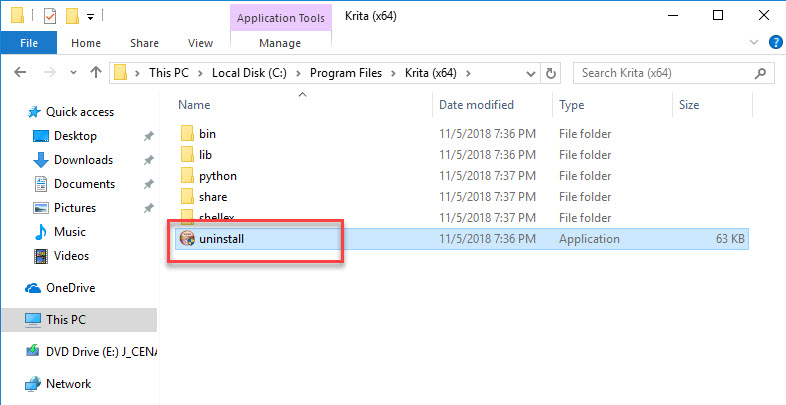786x405 pixels.
Task: Open Documents in navigation pane
Action: 84,184
